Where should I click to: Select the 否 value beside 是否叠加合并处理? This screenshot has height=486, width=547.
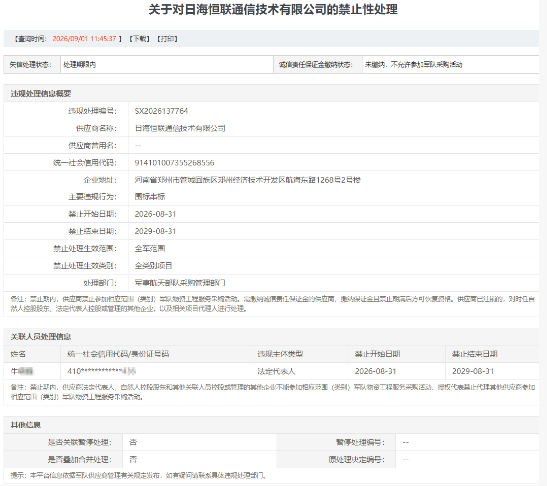click(x=133, y=459)
